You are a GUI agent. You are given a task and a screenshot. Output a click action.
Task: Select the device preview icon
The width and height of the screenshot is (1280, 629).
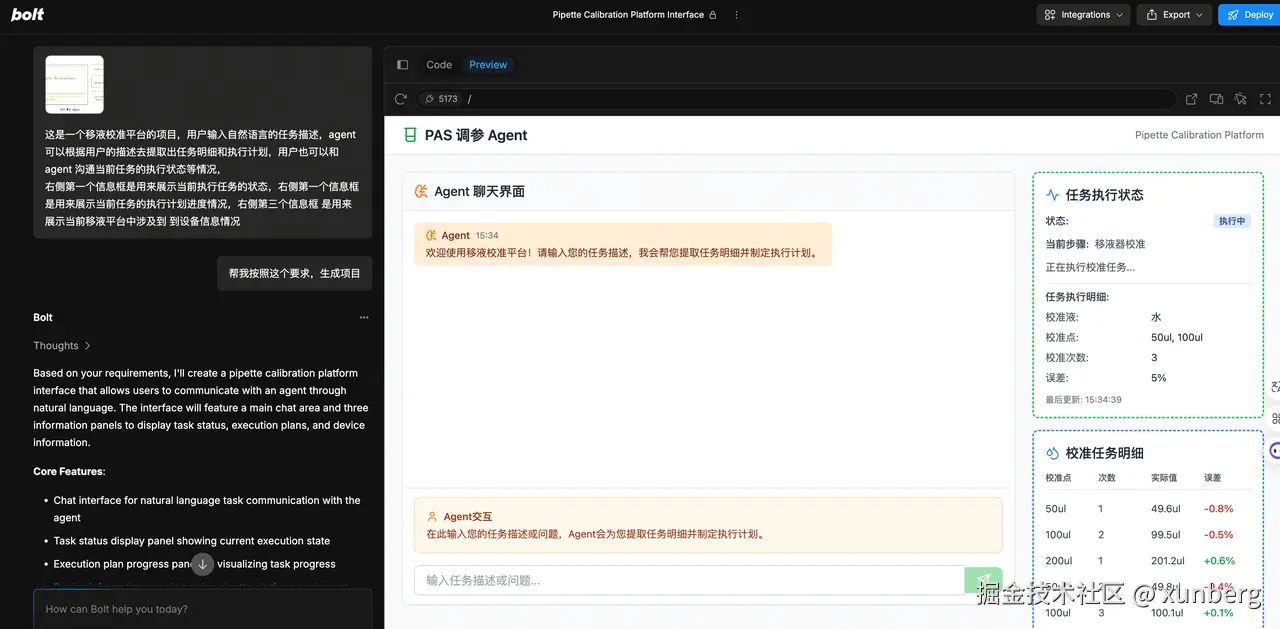[x=1216, y=98]
